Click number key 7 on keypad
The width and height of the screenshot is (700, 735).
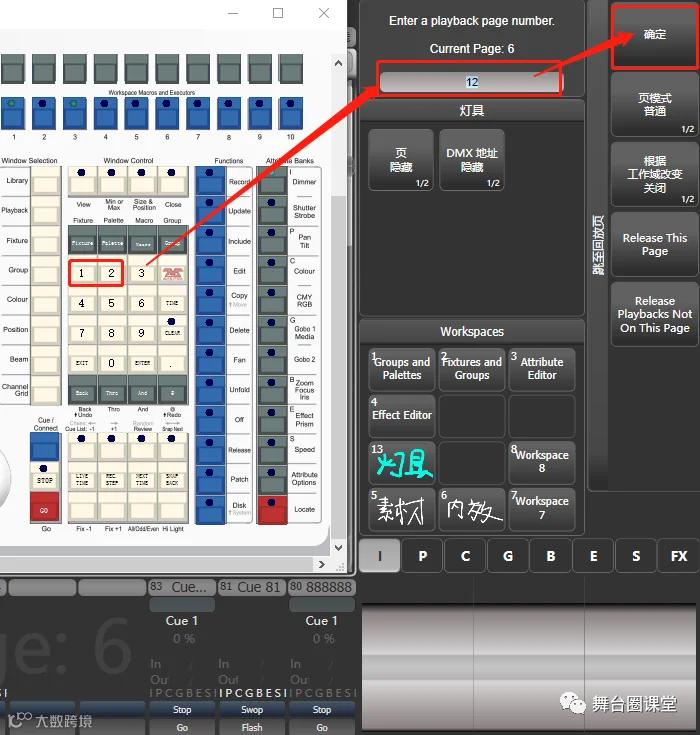click(x=82, y=333)
